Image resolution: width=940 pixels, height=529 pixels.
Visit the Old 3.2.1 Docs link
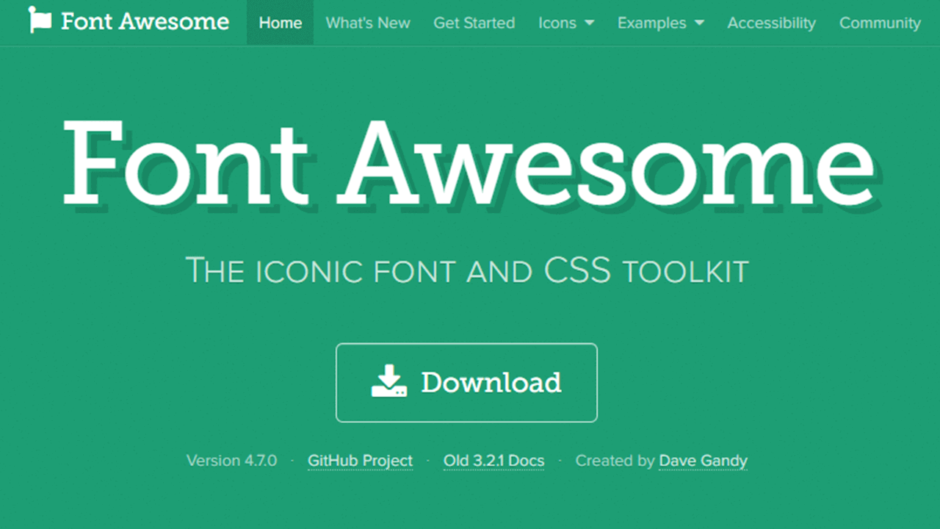[494, 461]
